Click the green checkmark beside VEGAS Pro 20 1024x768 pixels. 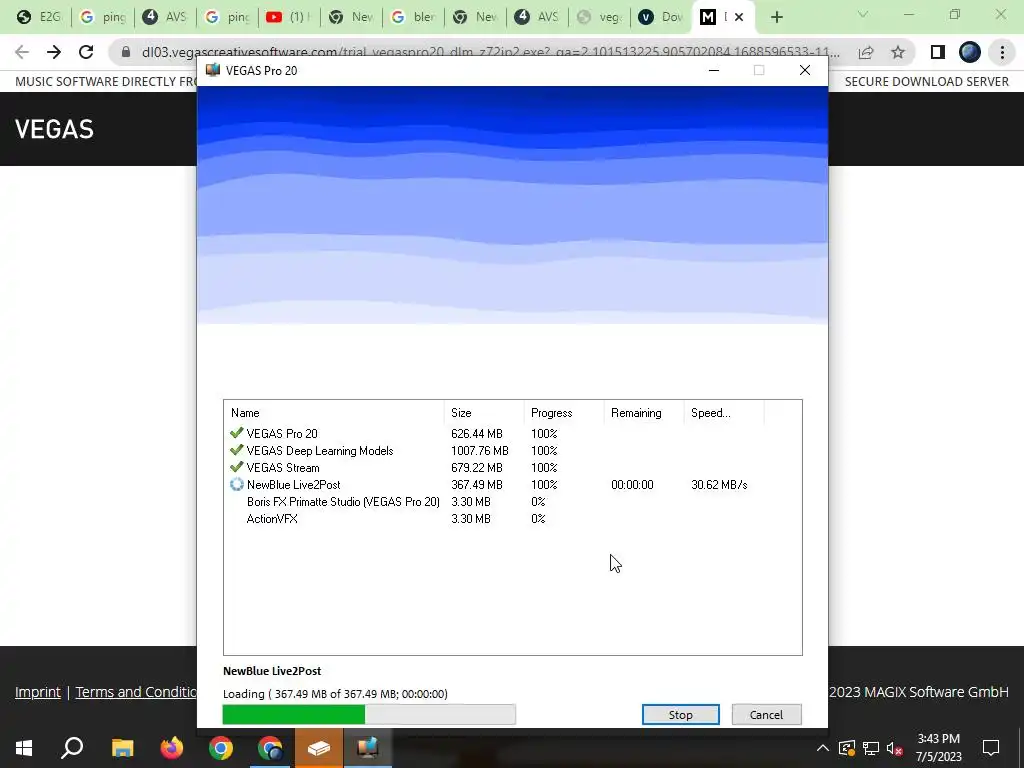click(x=236, y=433)
